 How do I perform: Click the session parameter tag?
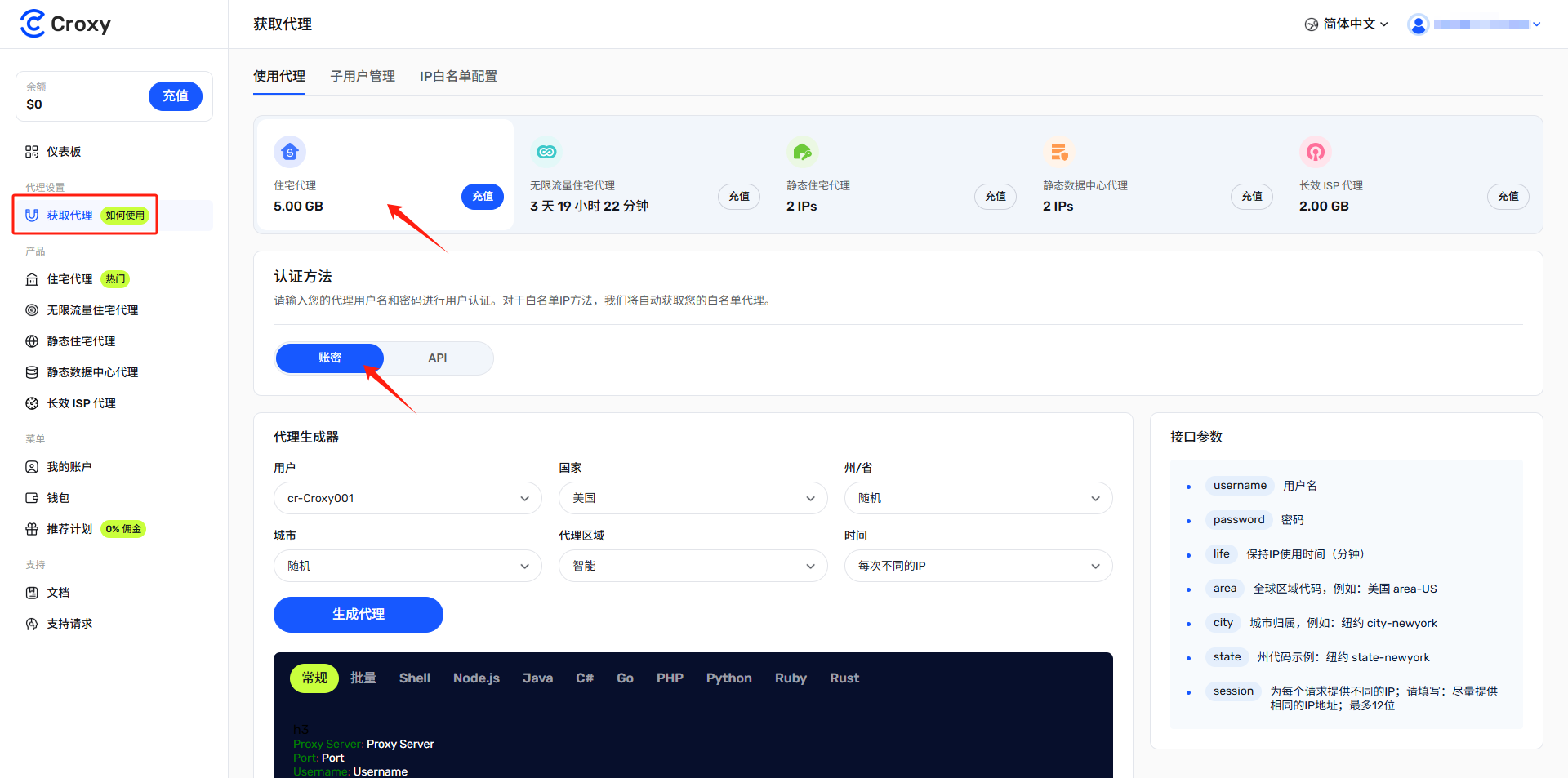[x=1233, y=691]
